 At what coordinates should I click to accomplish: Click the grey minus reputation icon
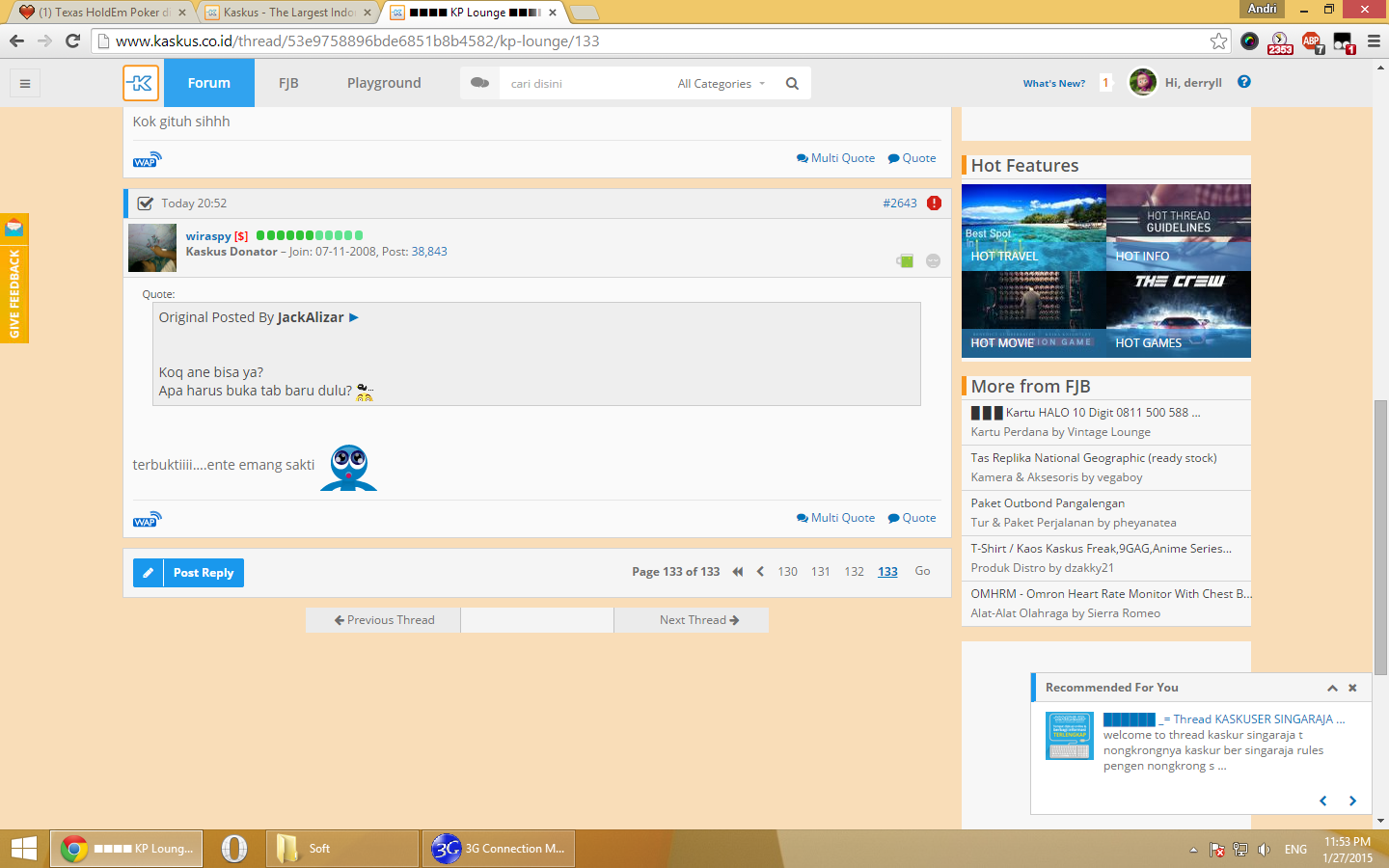[x=933, y=260]
